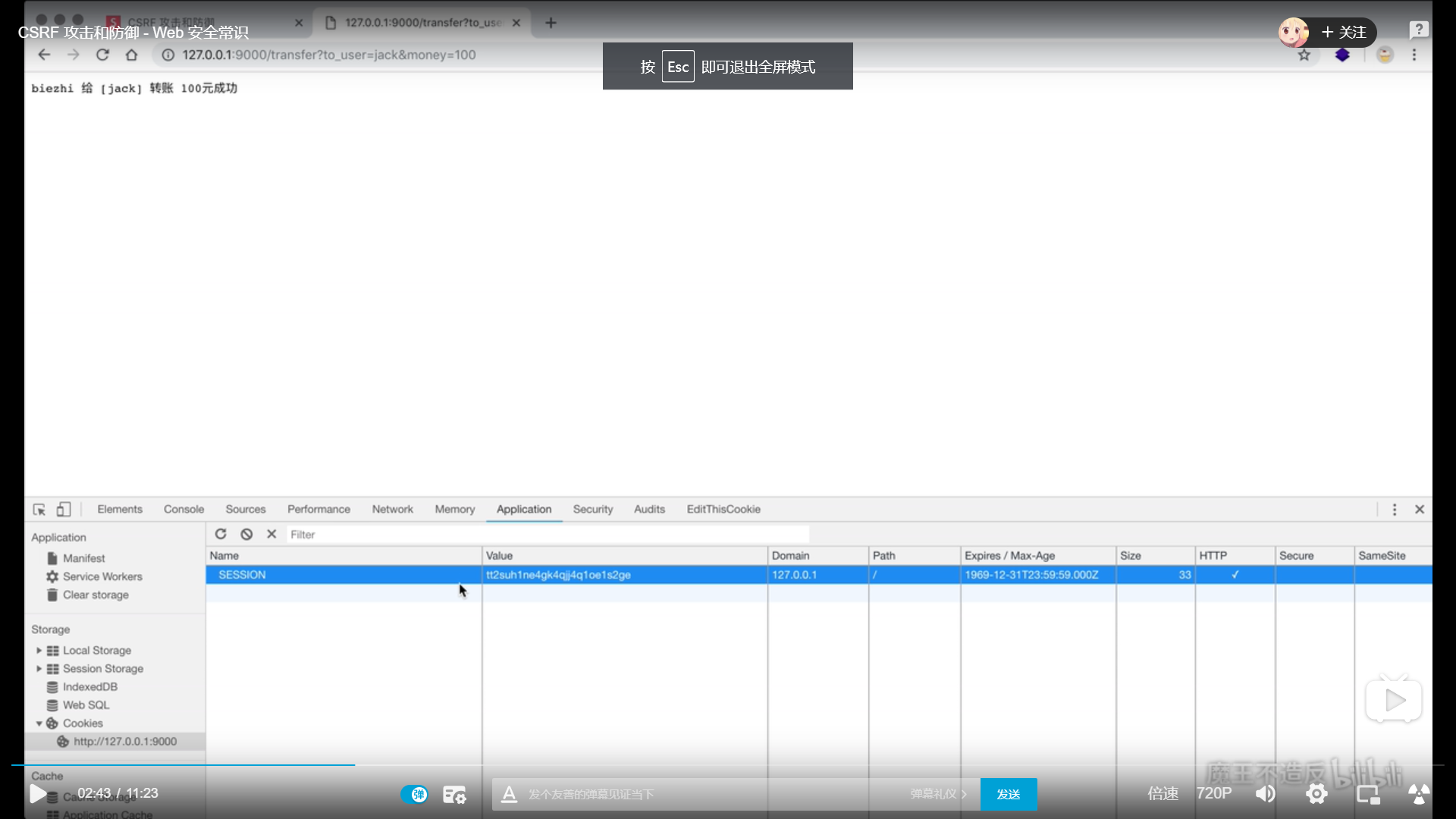
Task: Open video settings gear icon
Action: tap(1316, 794)
